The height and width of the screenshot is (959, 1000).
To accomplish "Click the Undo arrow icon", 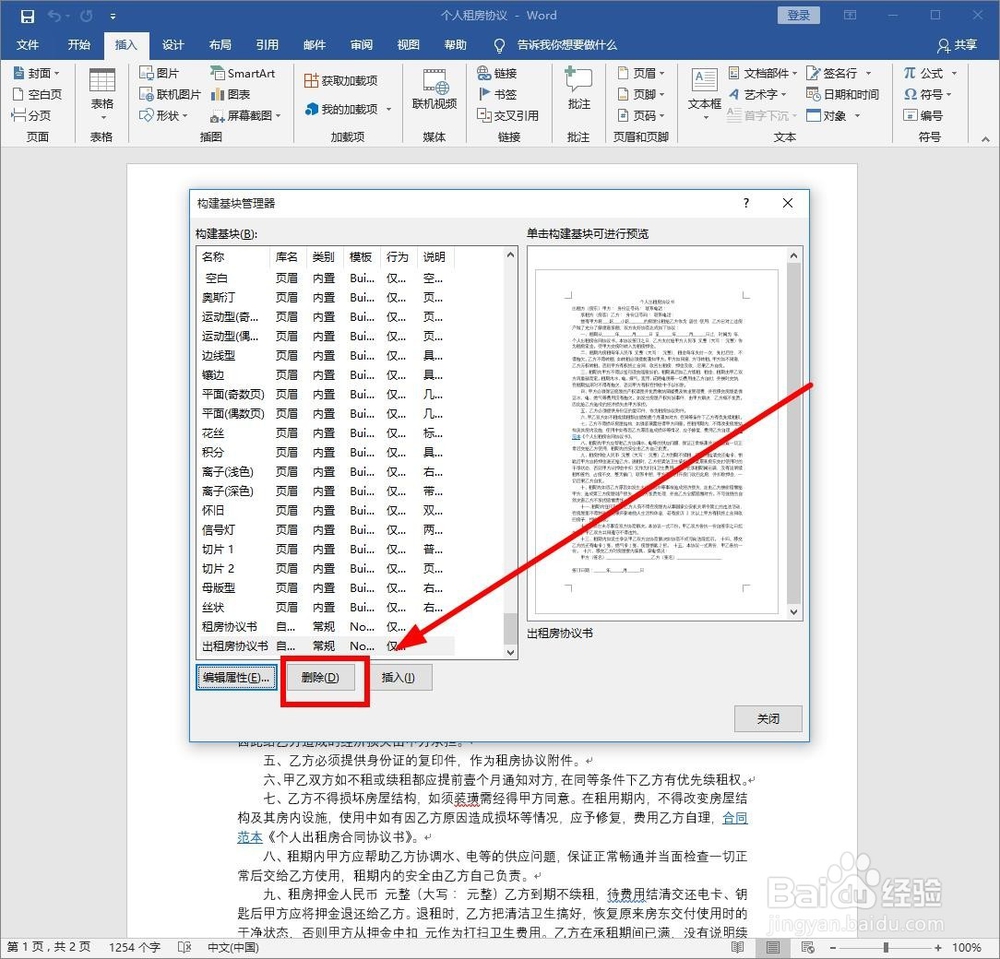I will pyautogui.click(x=54, y=16).
